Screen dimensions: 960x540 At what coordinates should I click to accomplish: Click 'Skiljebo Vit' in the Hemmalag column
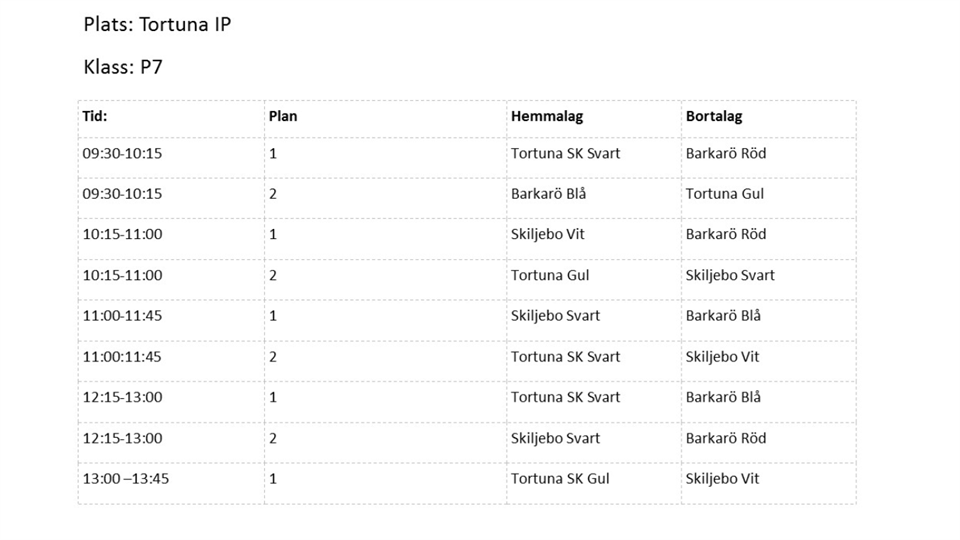coord(547,234)
